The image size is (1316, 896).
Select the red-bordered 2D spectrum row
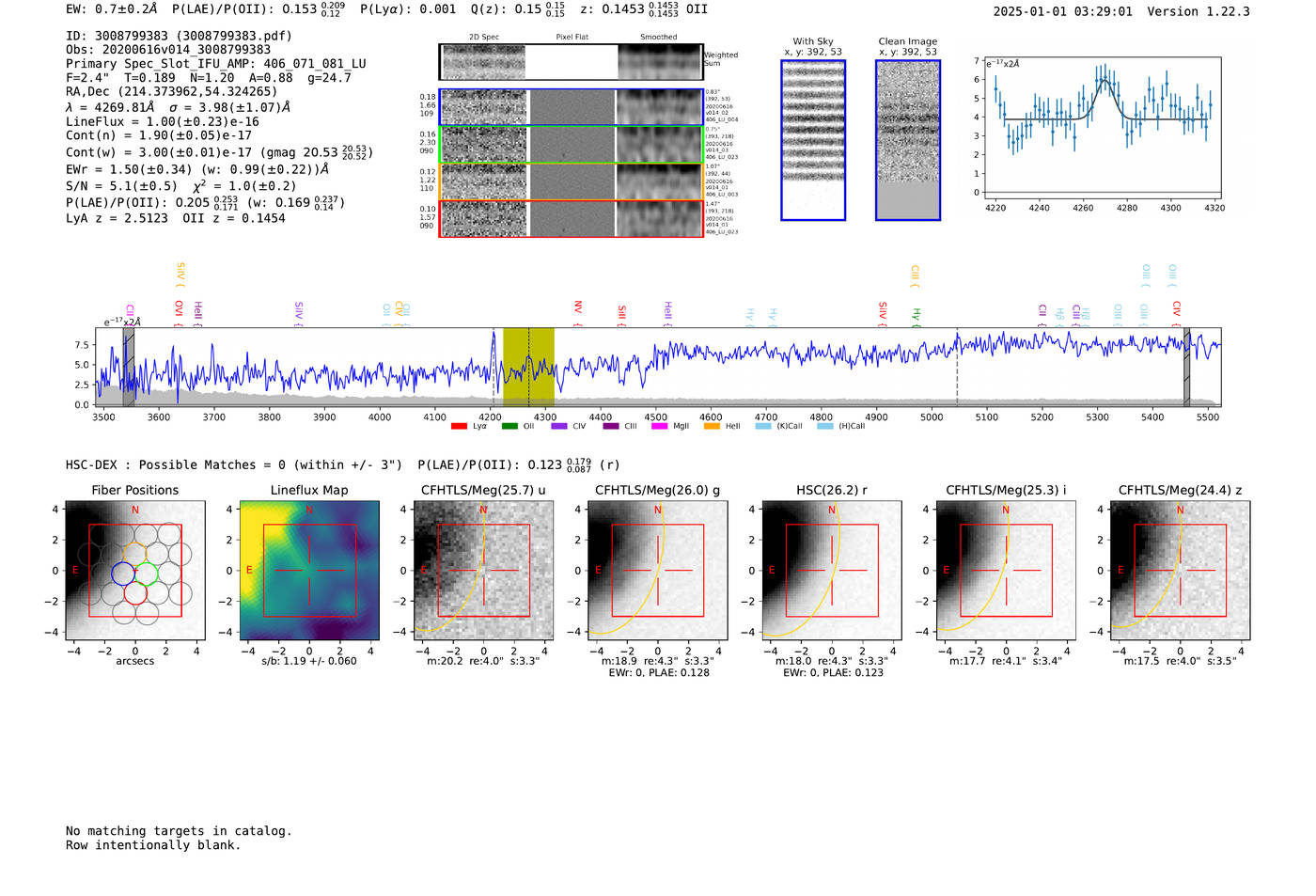[x=571, y=219]
